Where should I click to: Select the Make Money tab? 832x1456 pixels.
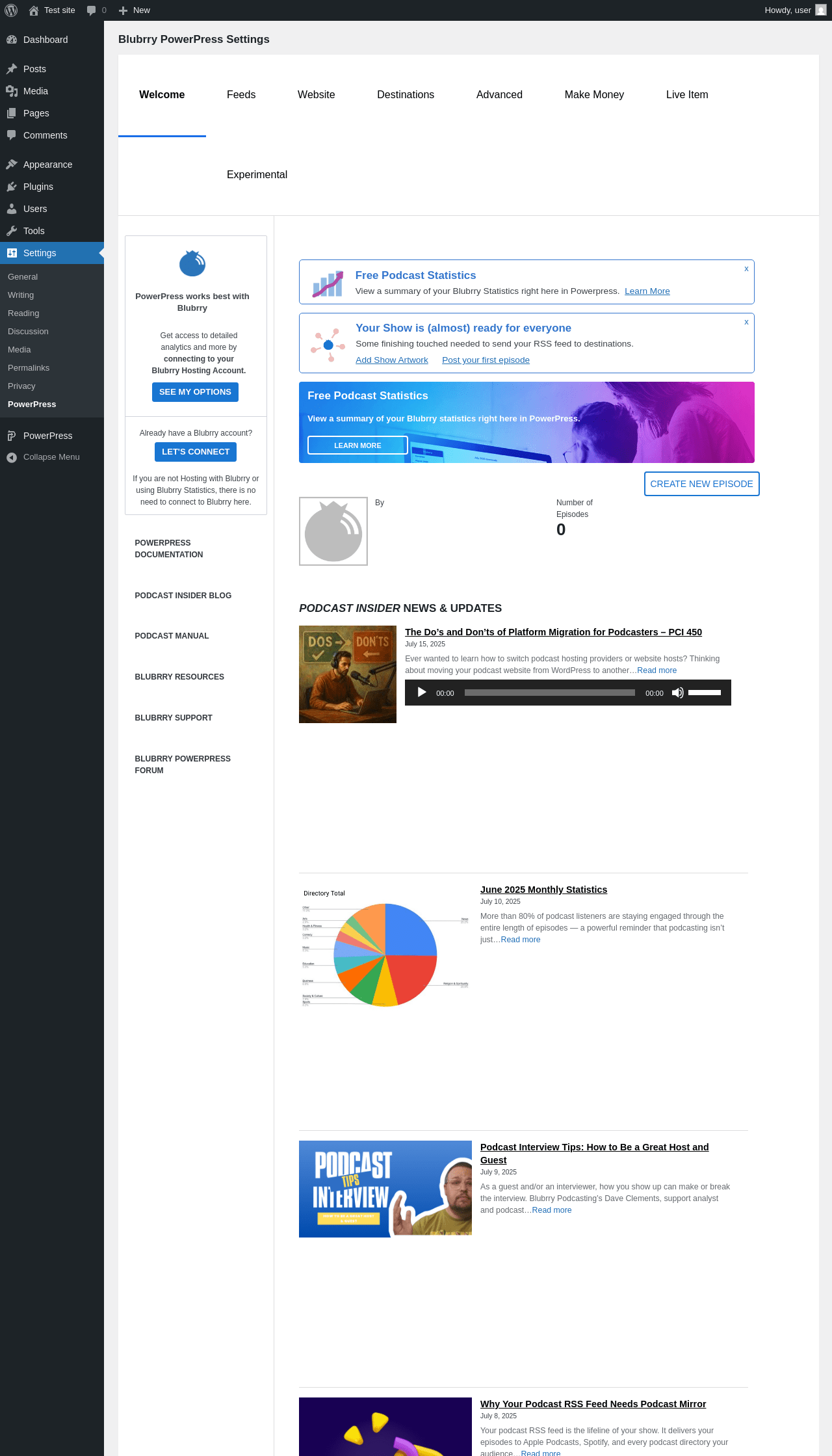594,95
